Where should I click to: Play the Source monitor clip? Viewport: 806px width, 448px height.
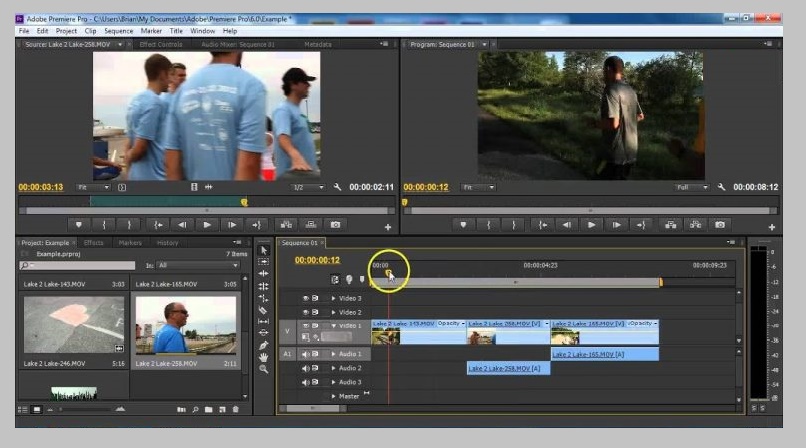207,225
